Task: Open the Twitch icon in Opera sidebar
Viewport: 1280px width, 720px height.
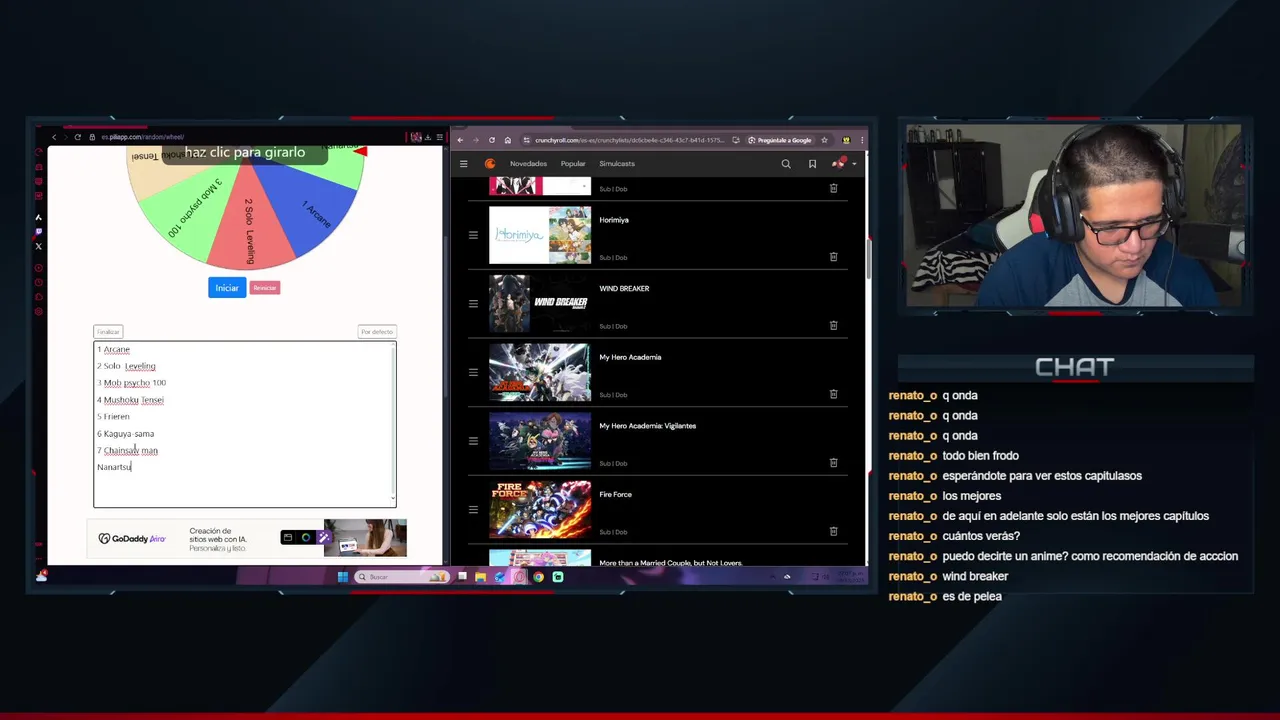Action: coord(39,232)
